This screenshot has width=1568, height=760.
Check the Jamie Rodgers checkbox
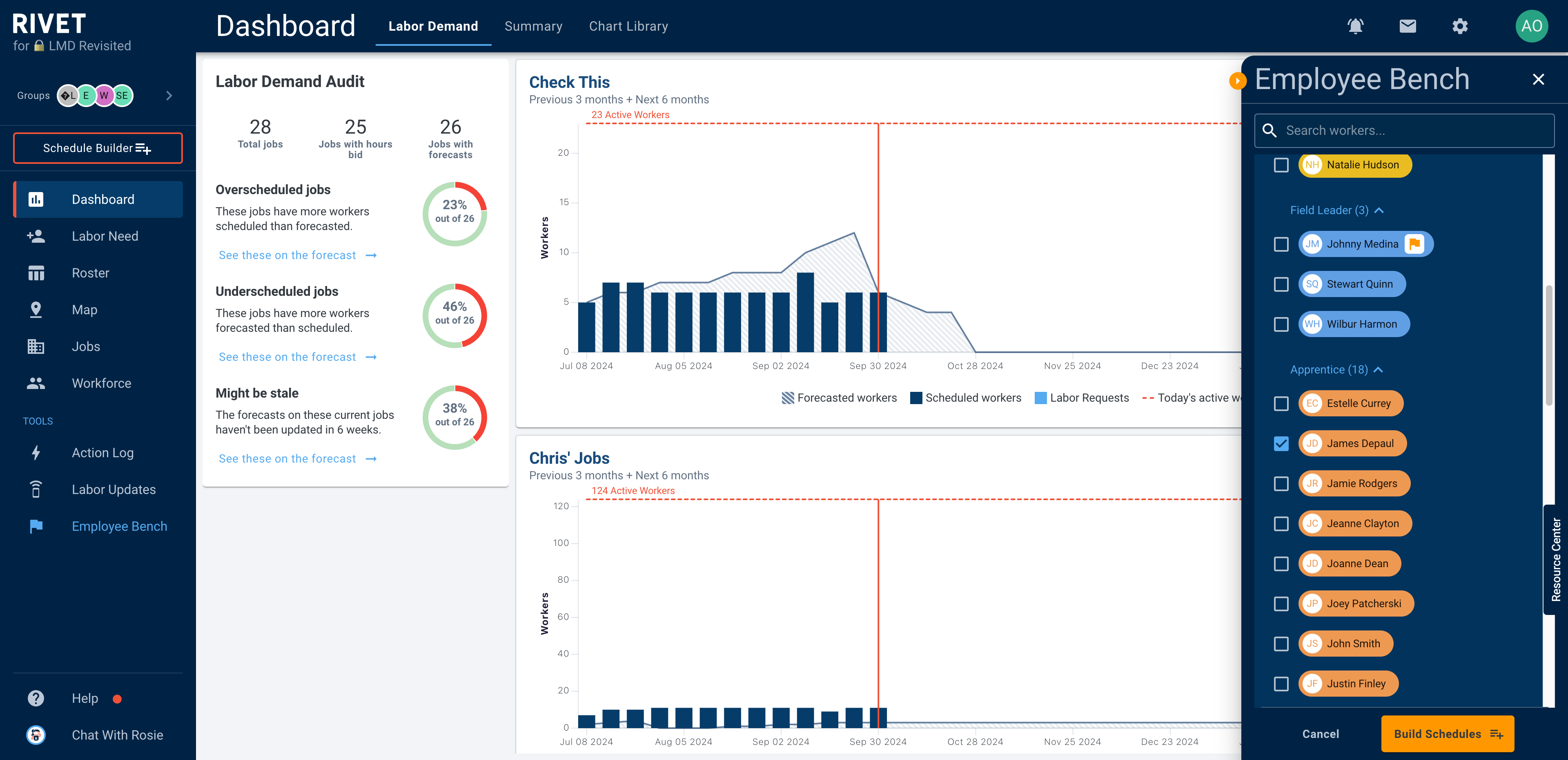1281,483
